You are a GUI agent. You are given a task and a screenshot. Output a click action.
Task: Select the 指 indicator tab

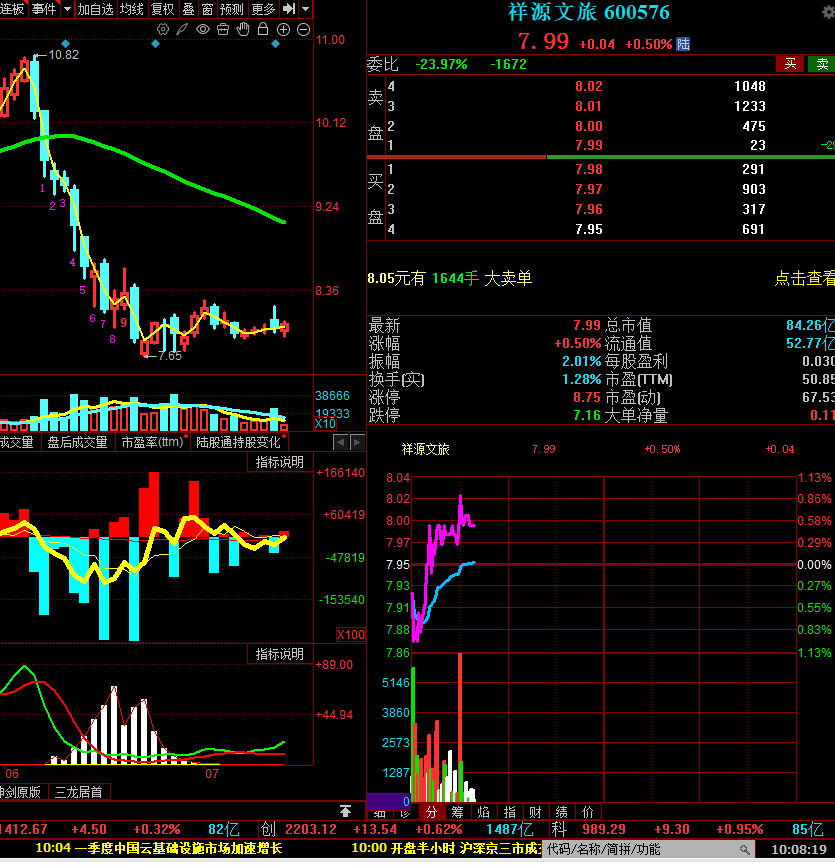pyautogui.click(x=510, y=811)
